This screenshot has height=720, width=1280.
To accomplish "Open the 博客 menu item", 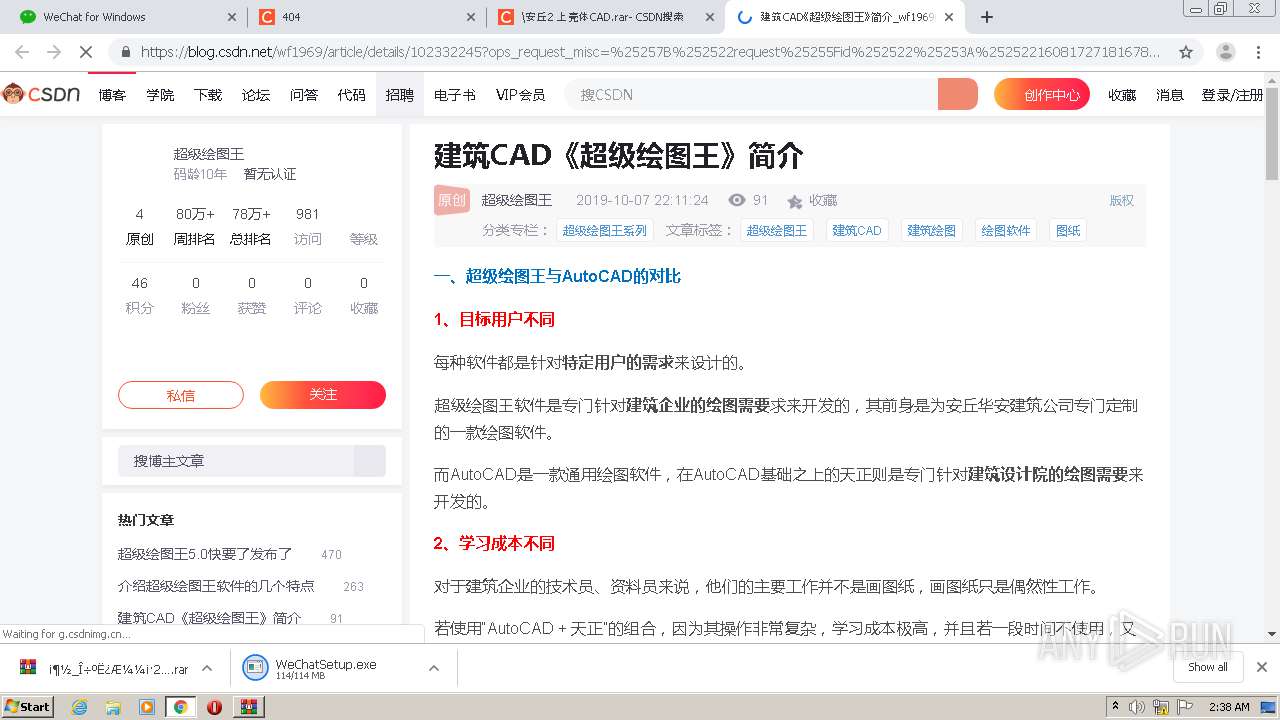I will 112,95.
